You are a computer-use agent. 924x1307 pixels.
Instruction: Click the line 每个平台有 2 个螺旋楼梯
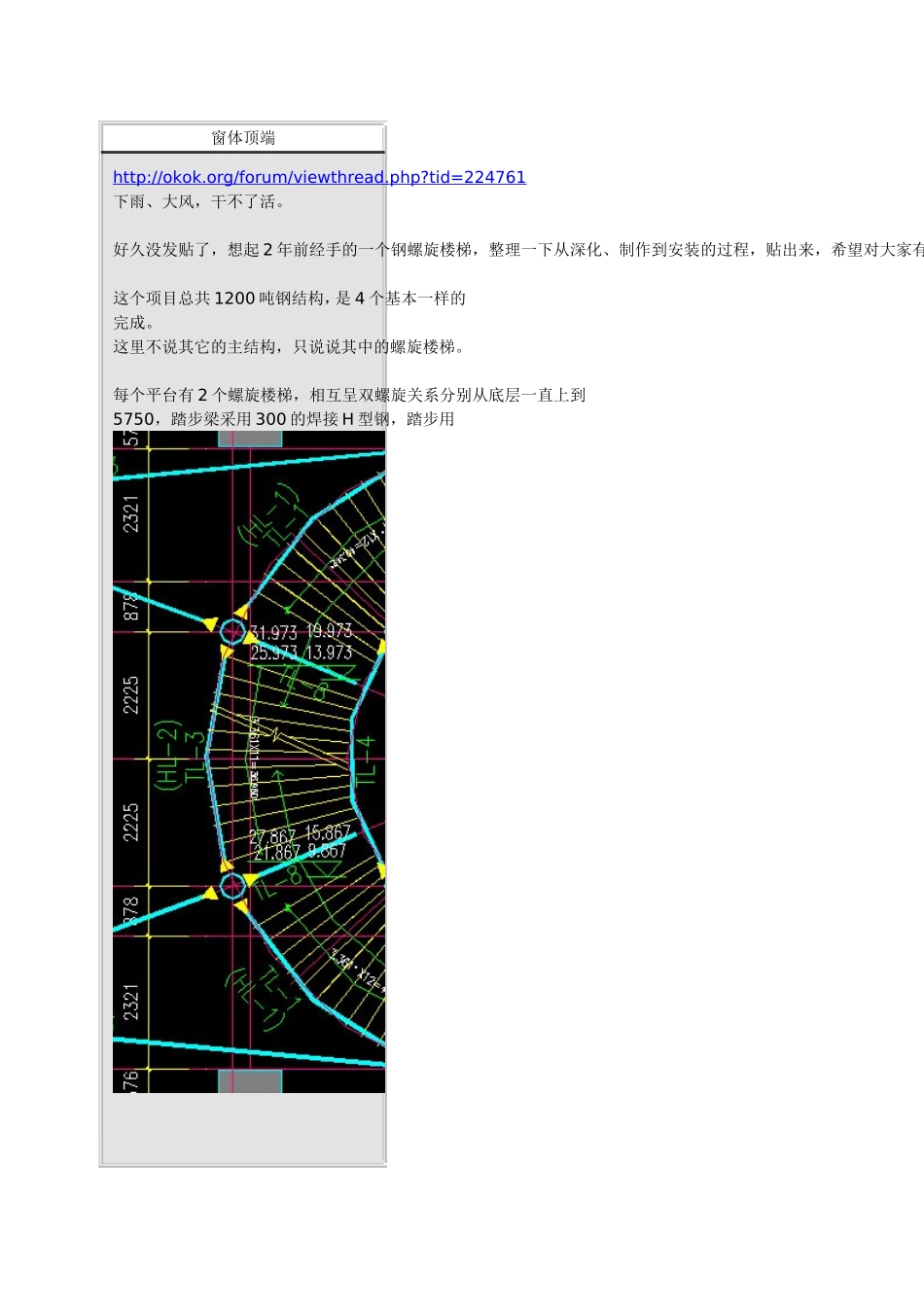[x=349, y=395]
